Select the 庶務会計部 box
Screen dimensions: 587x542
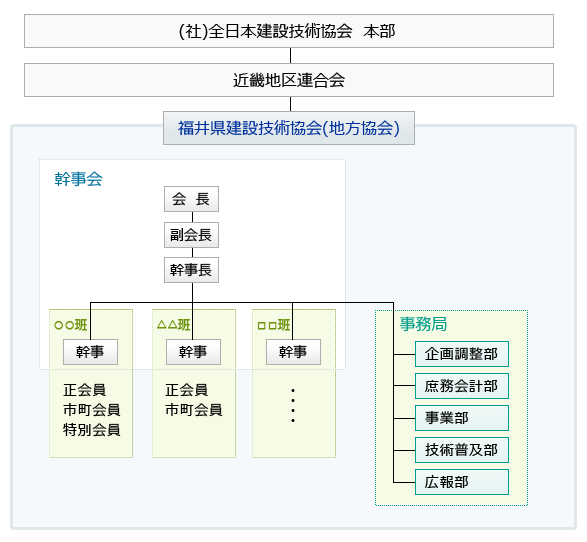(462, 386)
